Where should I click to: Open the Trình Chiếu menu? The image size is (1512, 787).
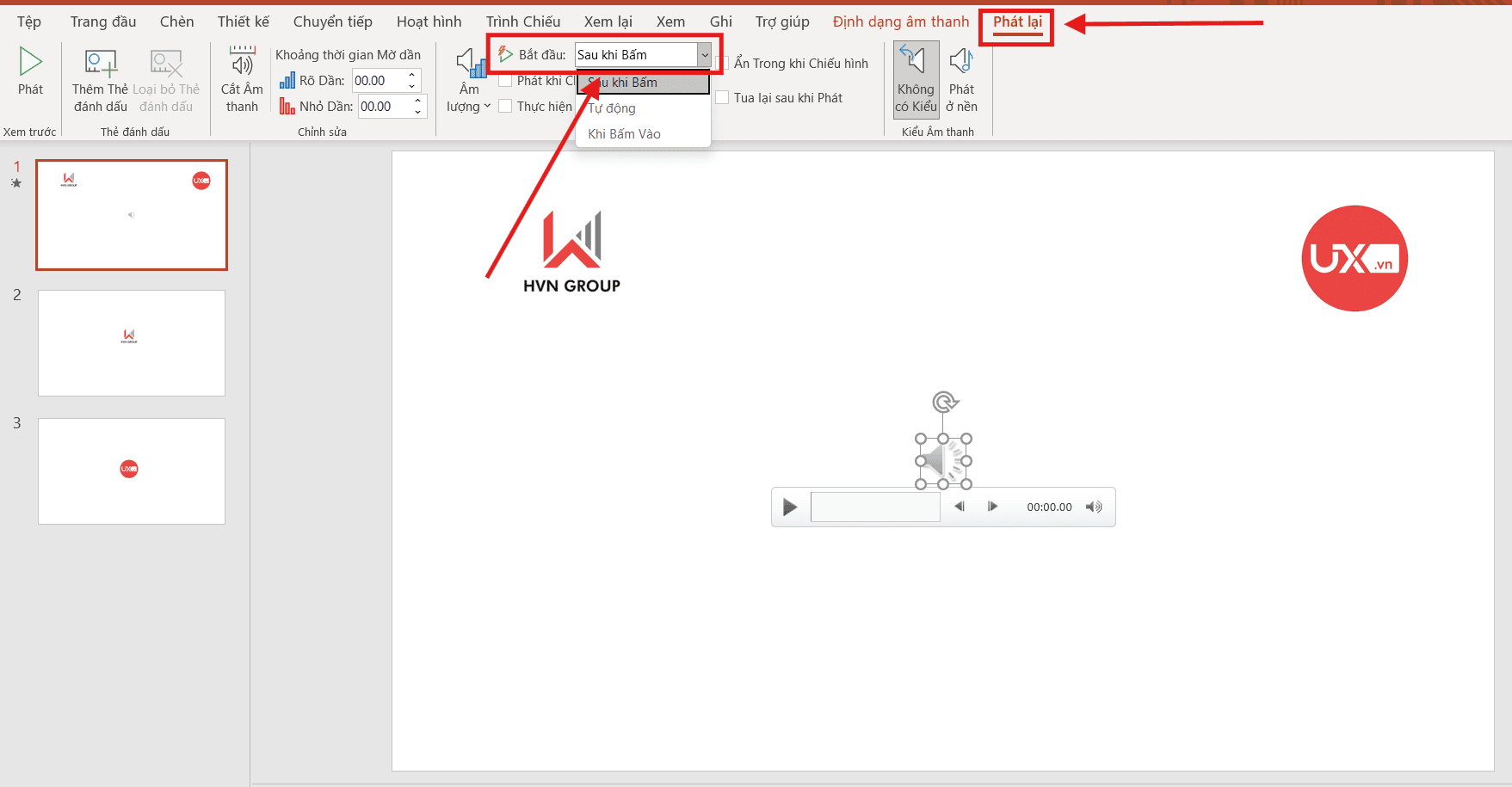pyautogui.click(x=523, y=21)
